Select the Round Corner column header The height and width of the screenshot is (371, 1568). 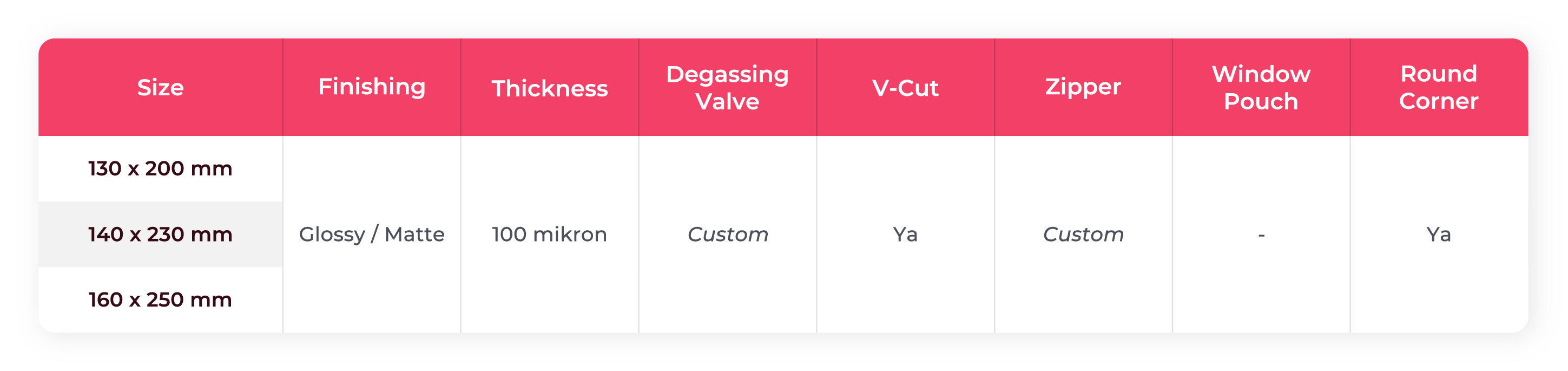coord(1438,88)
